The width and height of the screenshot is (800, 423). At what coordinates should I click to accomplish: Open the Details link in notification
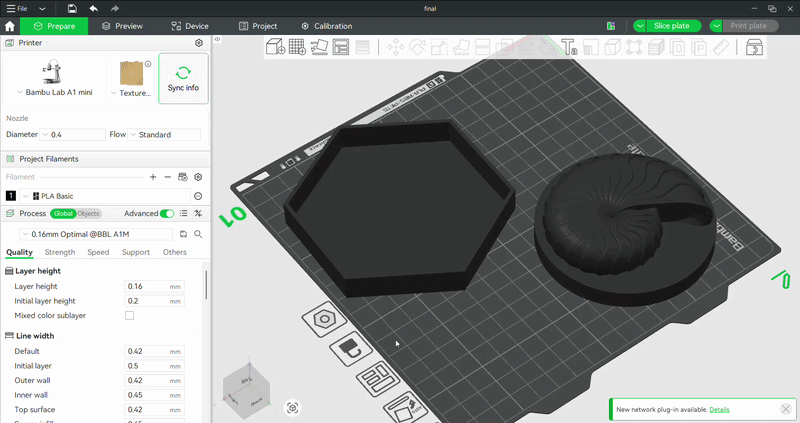click(719, 409)
